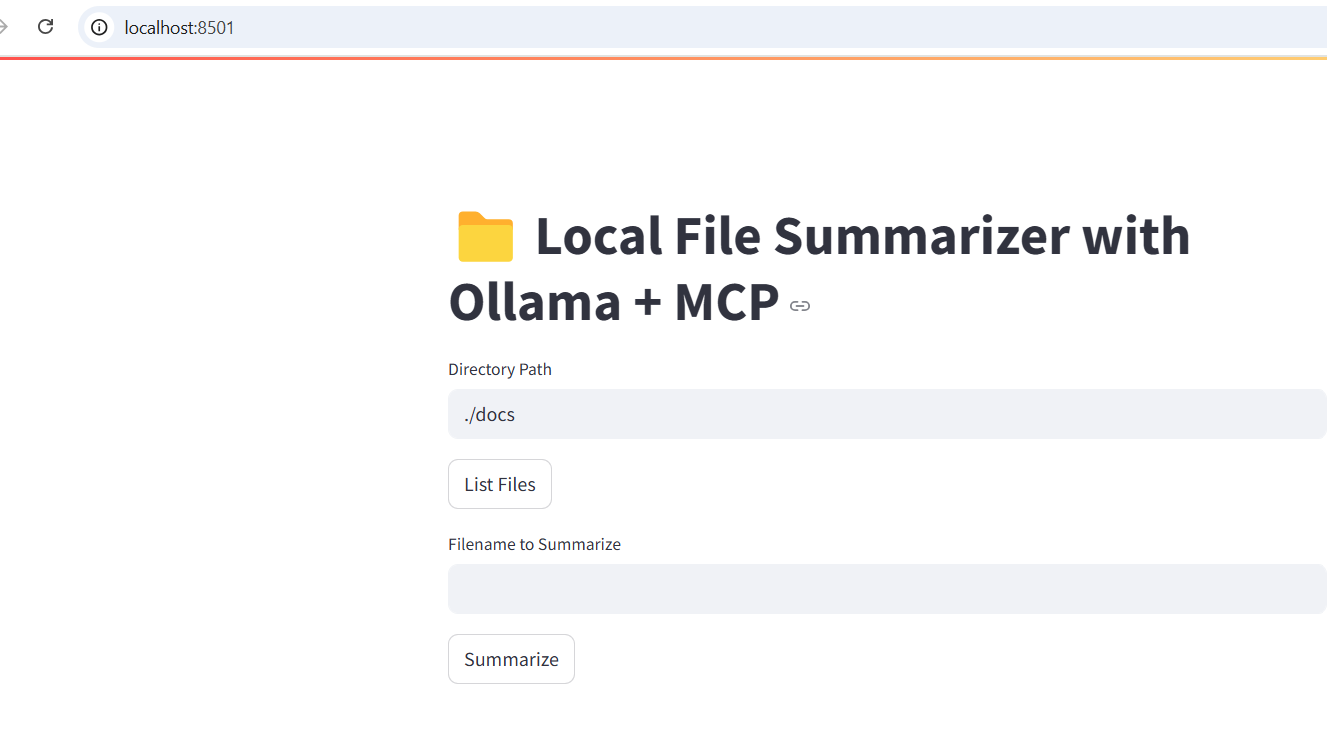Reload the page with the browser refresh icon
Screen dimensions: 1327x733
[45, 27]
